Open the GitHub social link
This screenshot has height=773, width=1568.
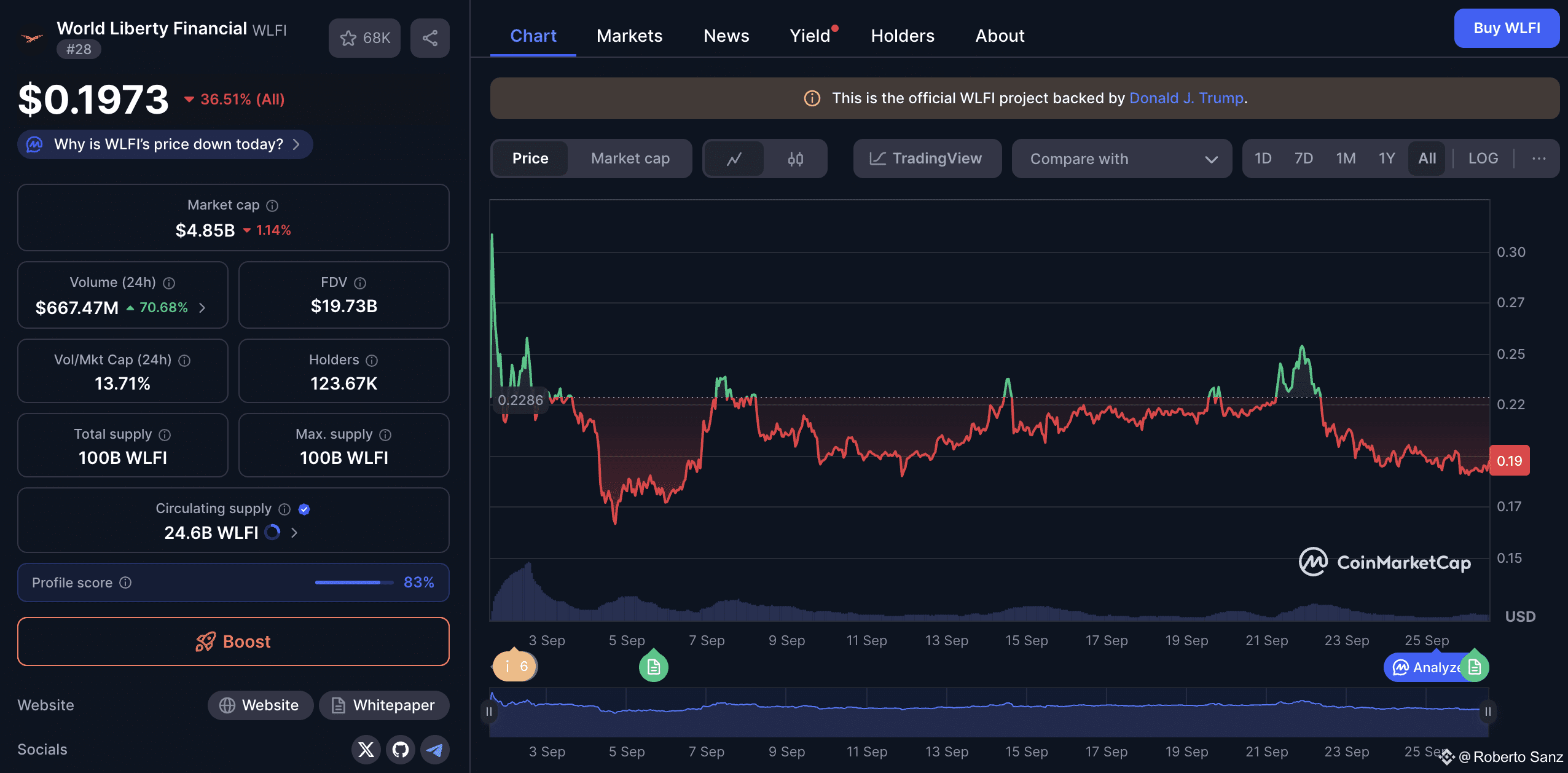401,750
